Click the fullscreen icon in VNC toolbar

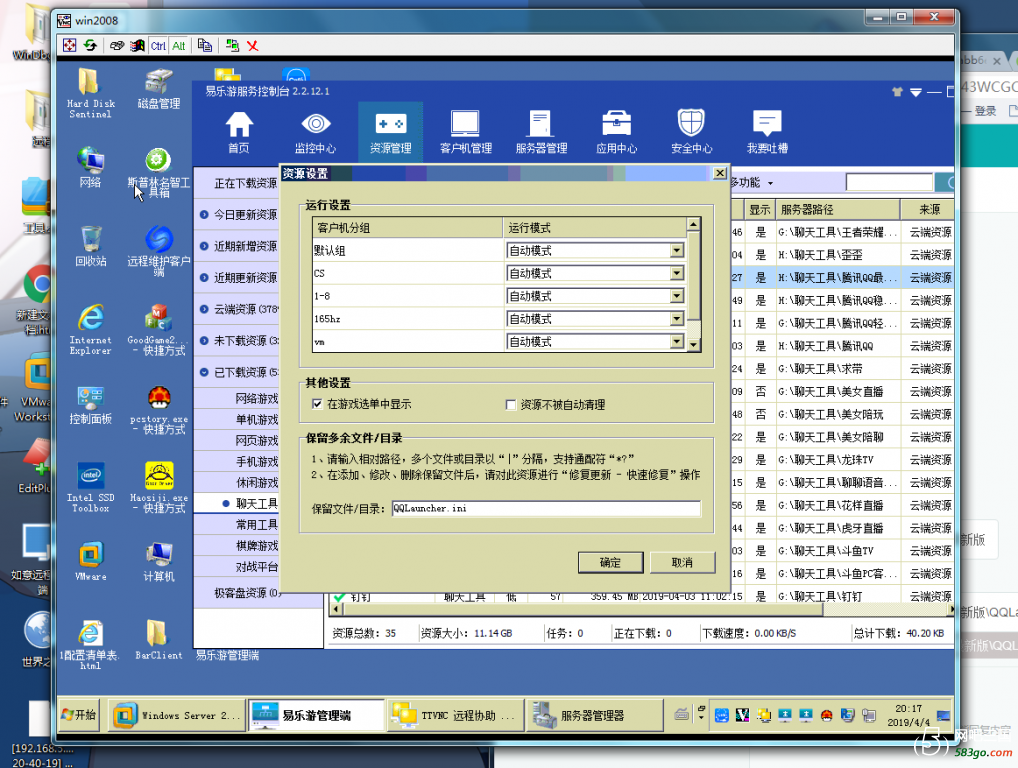coord(69,45)
